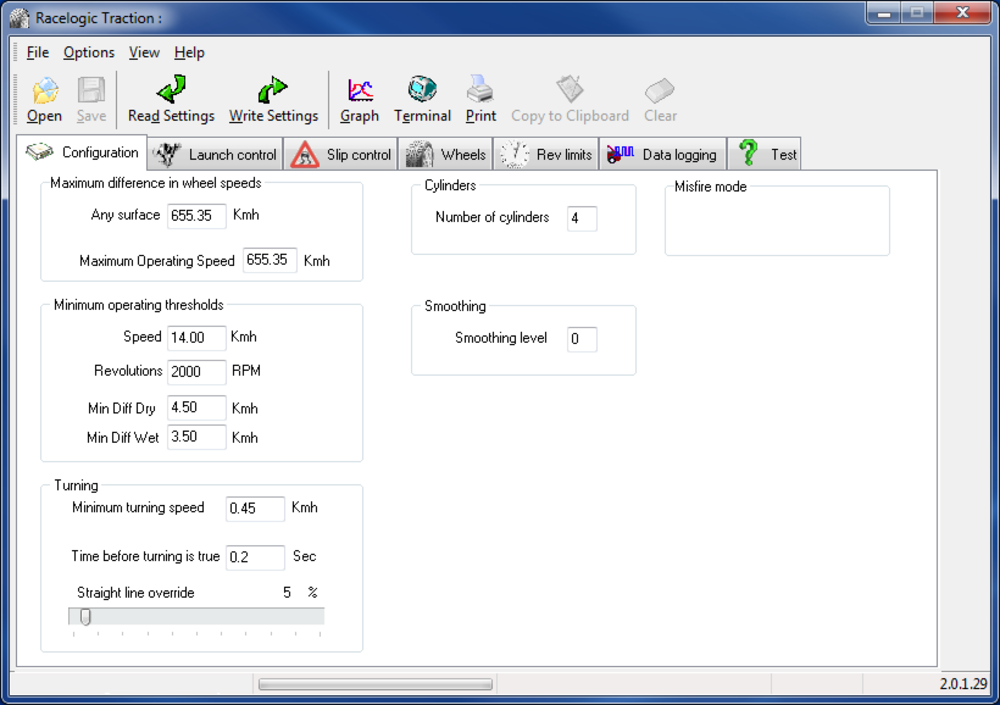This screenshot has height=705, width=1000.
Task: Click the Rev limits gauge icon
Action: coord(514,154)
